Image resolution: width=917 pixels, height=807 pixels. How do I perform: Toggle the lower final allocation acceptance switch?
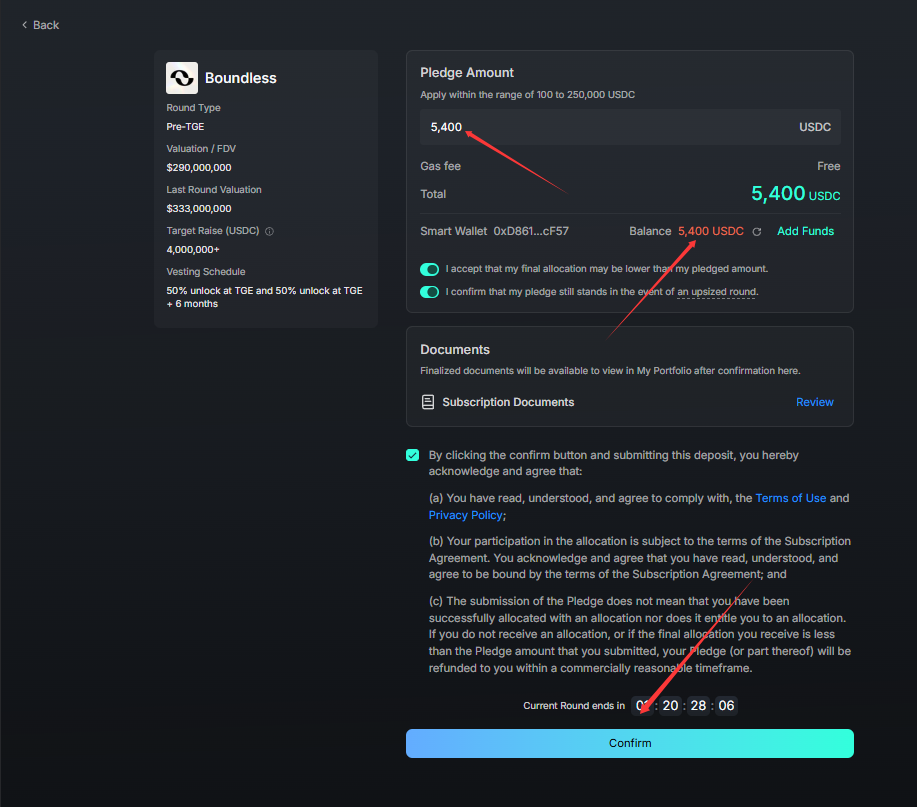pos(429,269)
